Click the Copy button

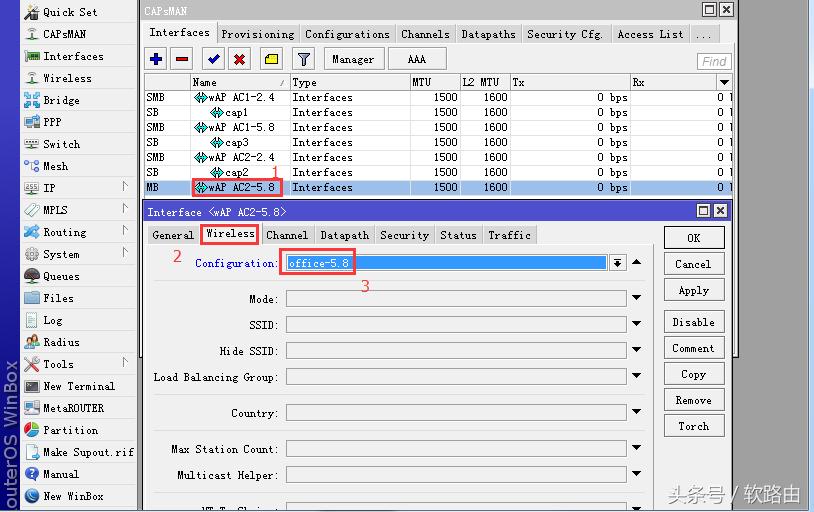coord(694,374)
